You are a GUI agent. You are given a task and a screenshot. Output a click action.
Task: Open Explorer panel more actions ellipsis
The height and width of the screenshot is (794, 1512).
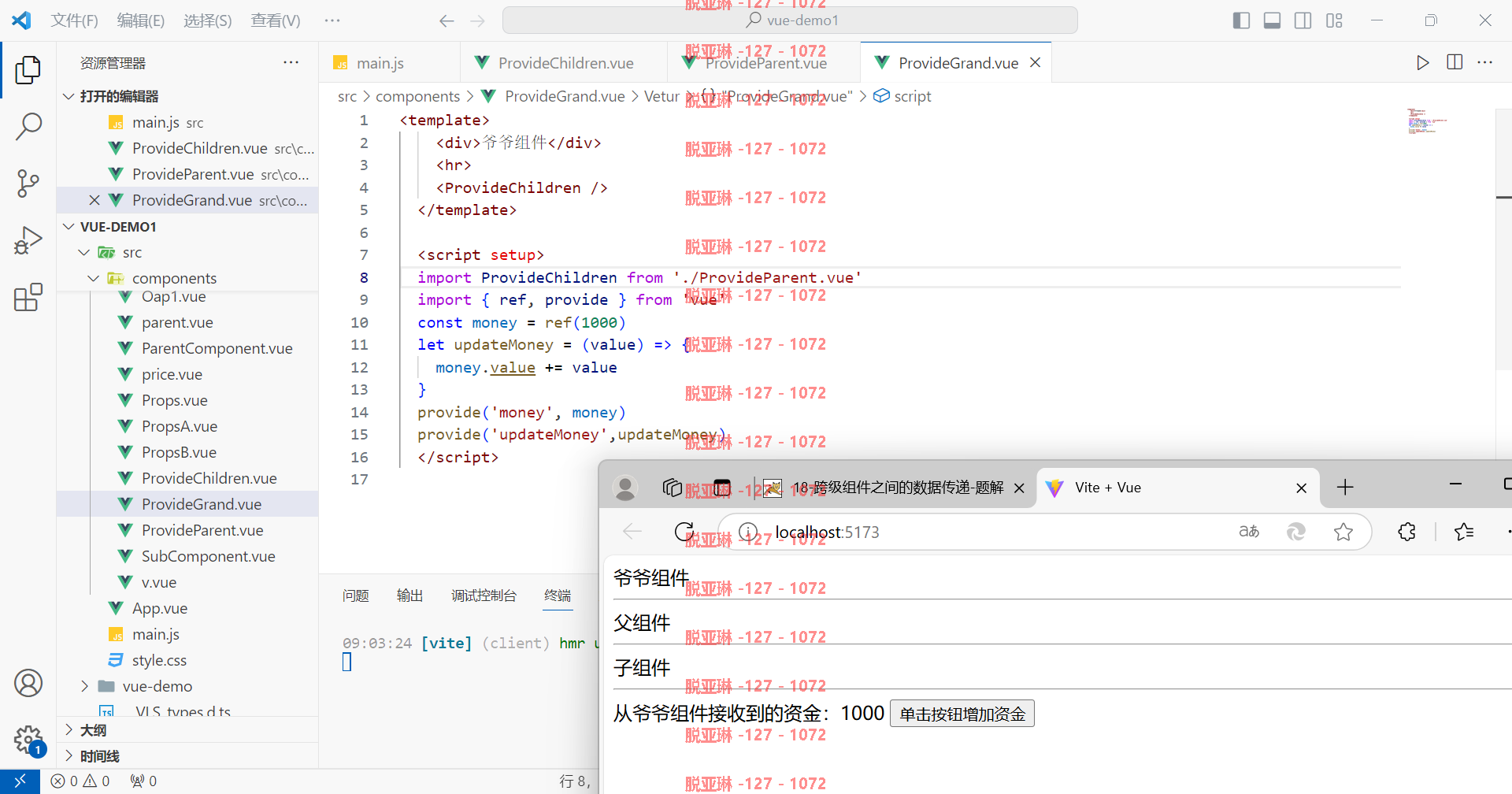(x=291, y=62)
